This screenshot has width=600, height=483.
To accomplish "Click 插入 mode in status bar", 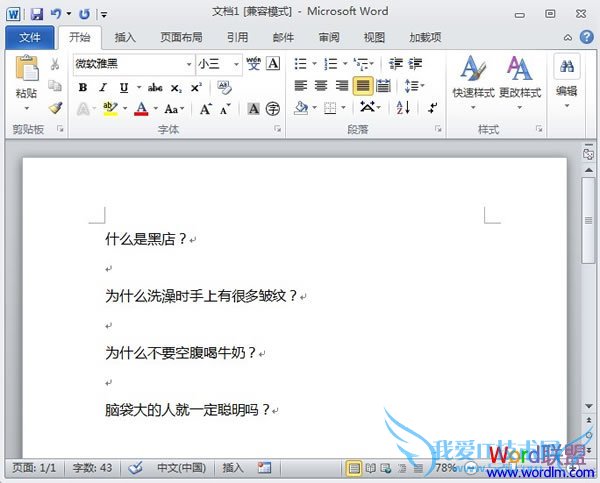I will click(233, 468).
